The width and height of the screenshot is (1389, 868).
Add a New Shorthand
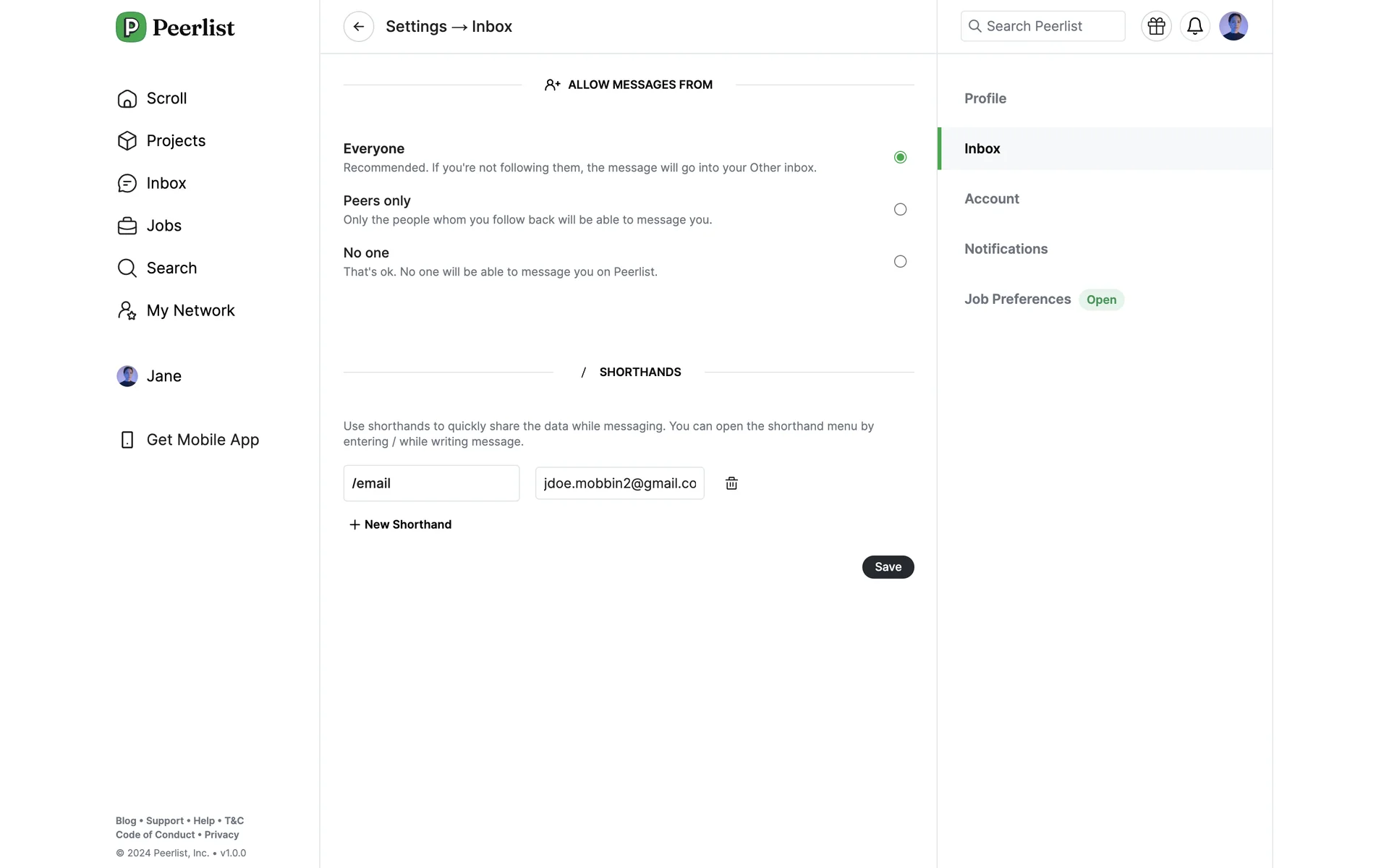[x=400, y=524]
